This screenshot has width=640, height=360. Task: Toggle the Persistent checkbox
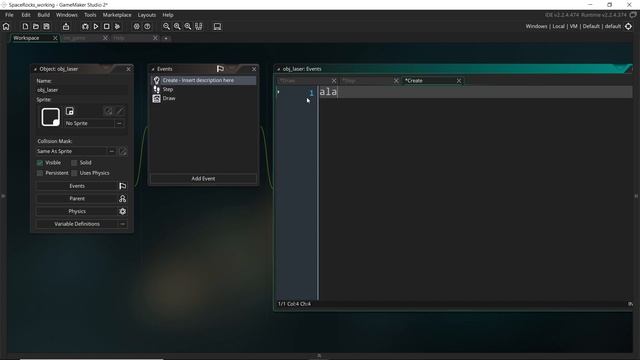pos(40,173)
